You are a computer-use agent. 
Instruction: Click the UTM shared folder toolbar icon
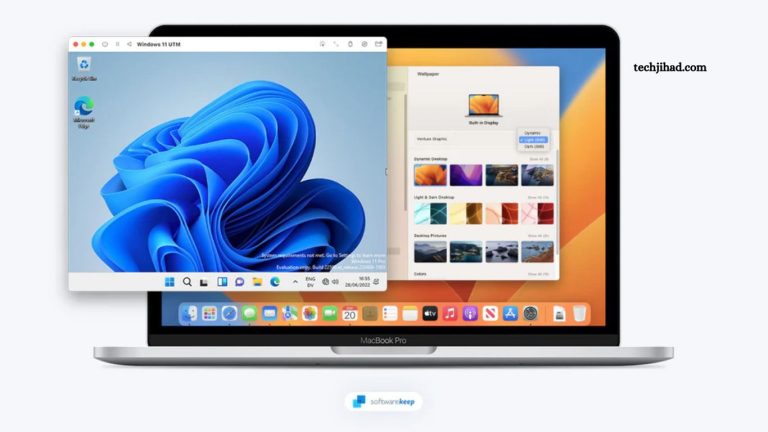(379, 44)
